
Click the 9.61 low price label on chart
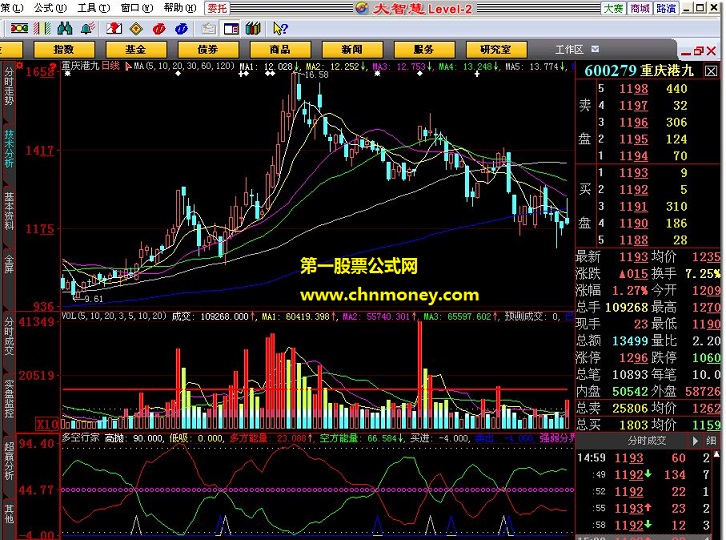(94, 299)
